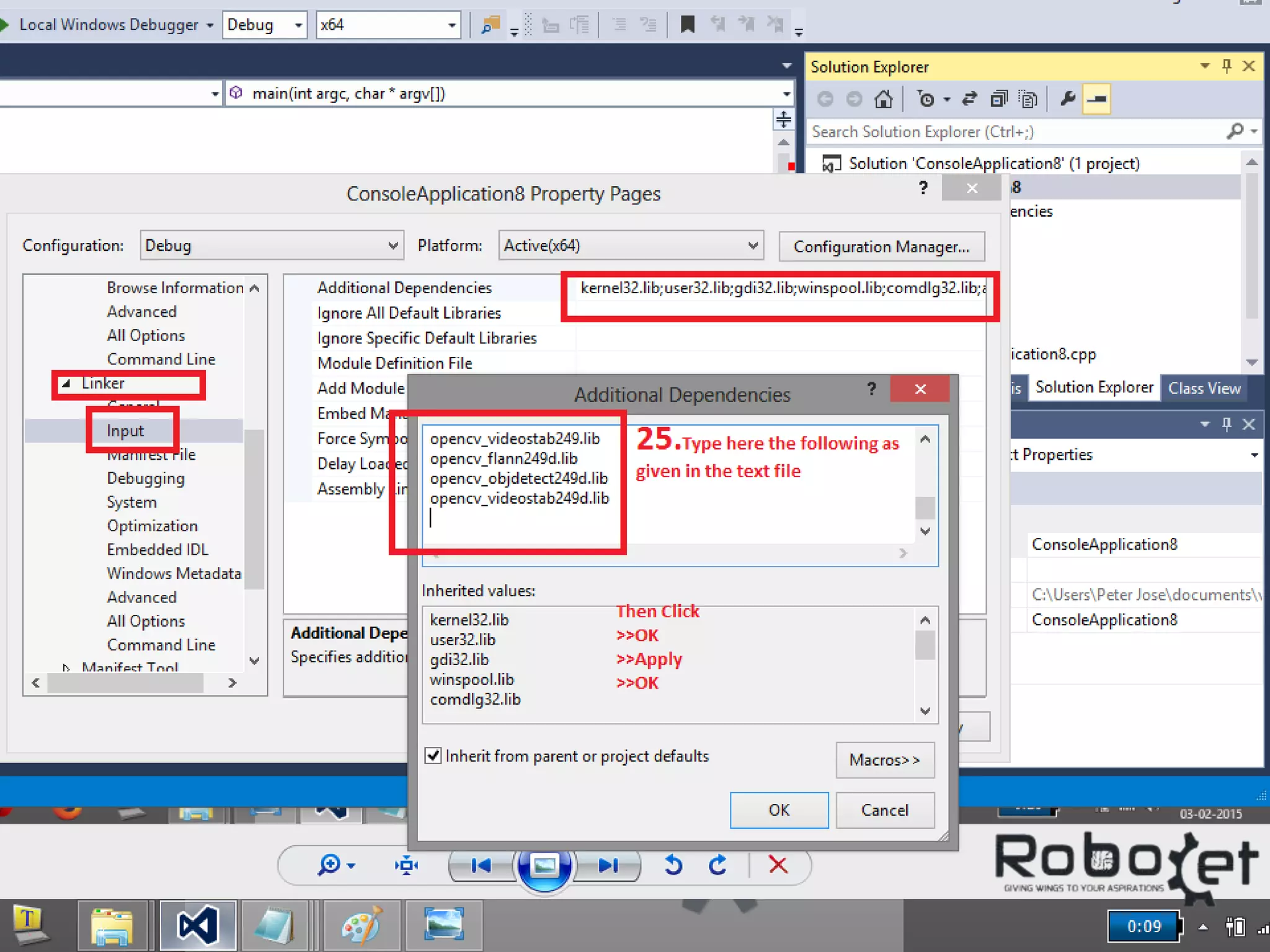
Task: Open the Platform dropdown showing Active(x64)
Action: point(630,245)
